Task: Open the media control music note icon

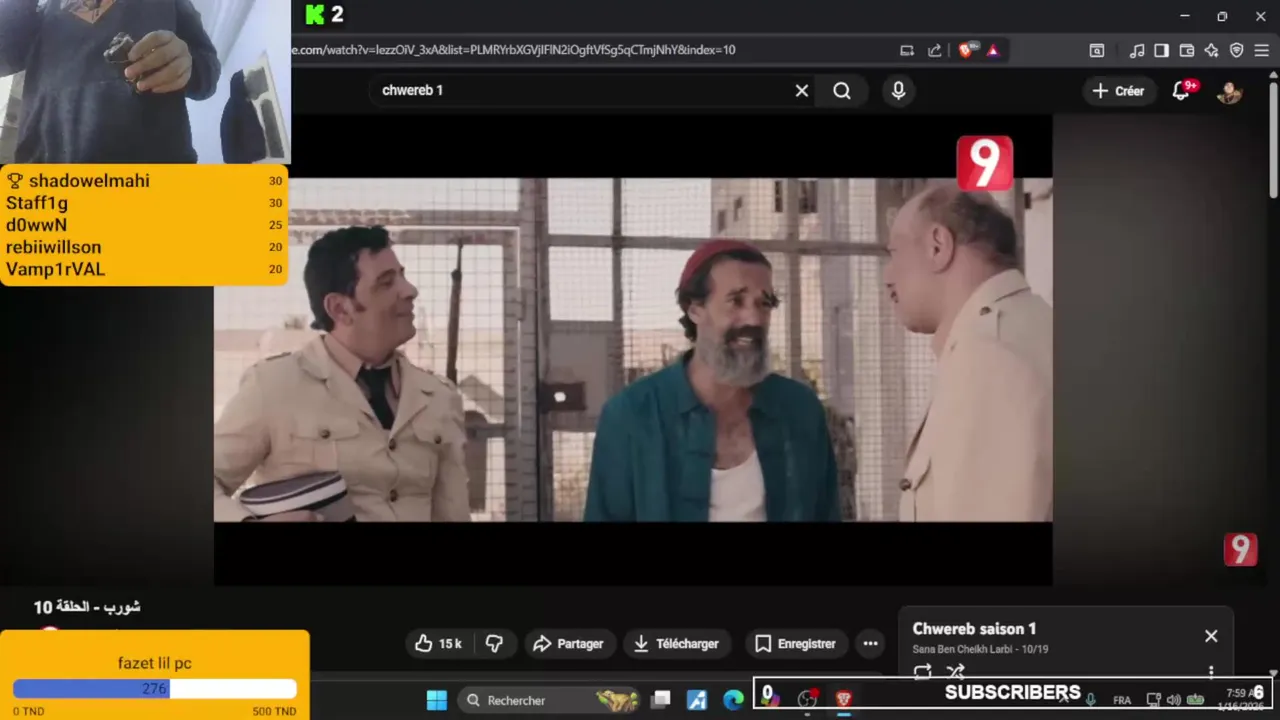Action: pos(1137,50)
